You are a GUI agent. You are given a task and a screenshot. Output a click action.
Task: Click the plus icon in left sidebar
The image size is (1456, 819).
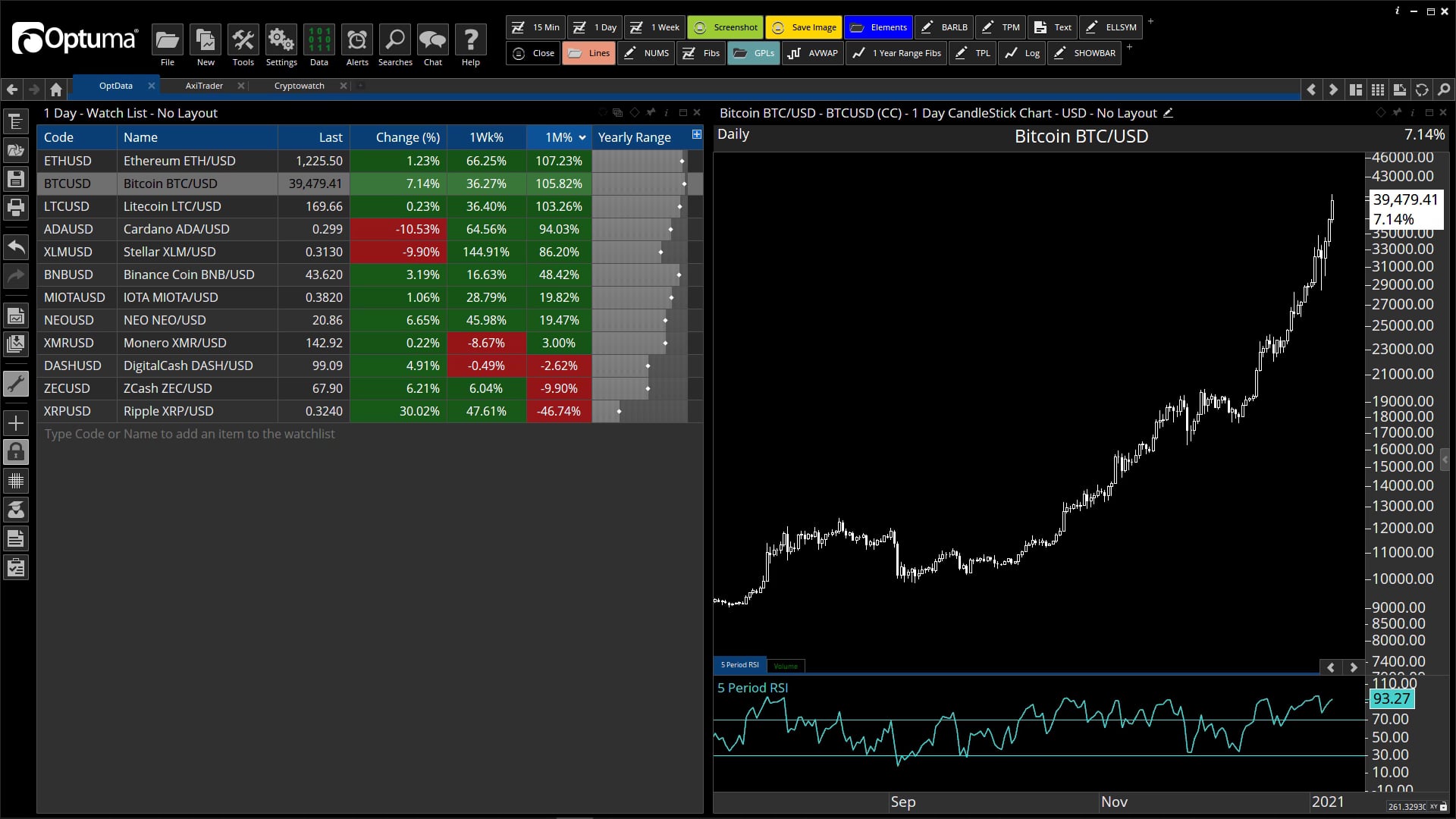[x=16, y=423]
